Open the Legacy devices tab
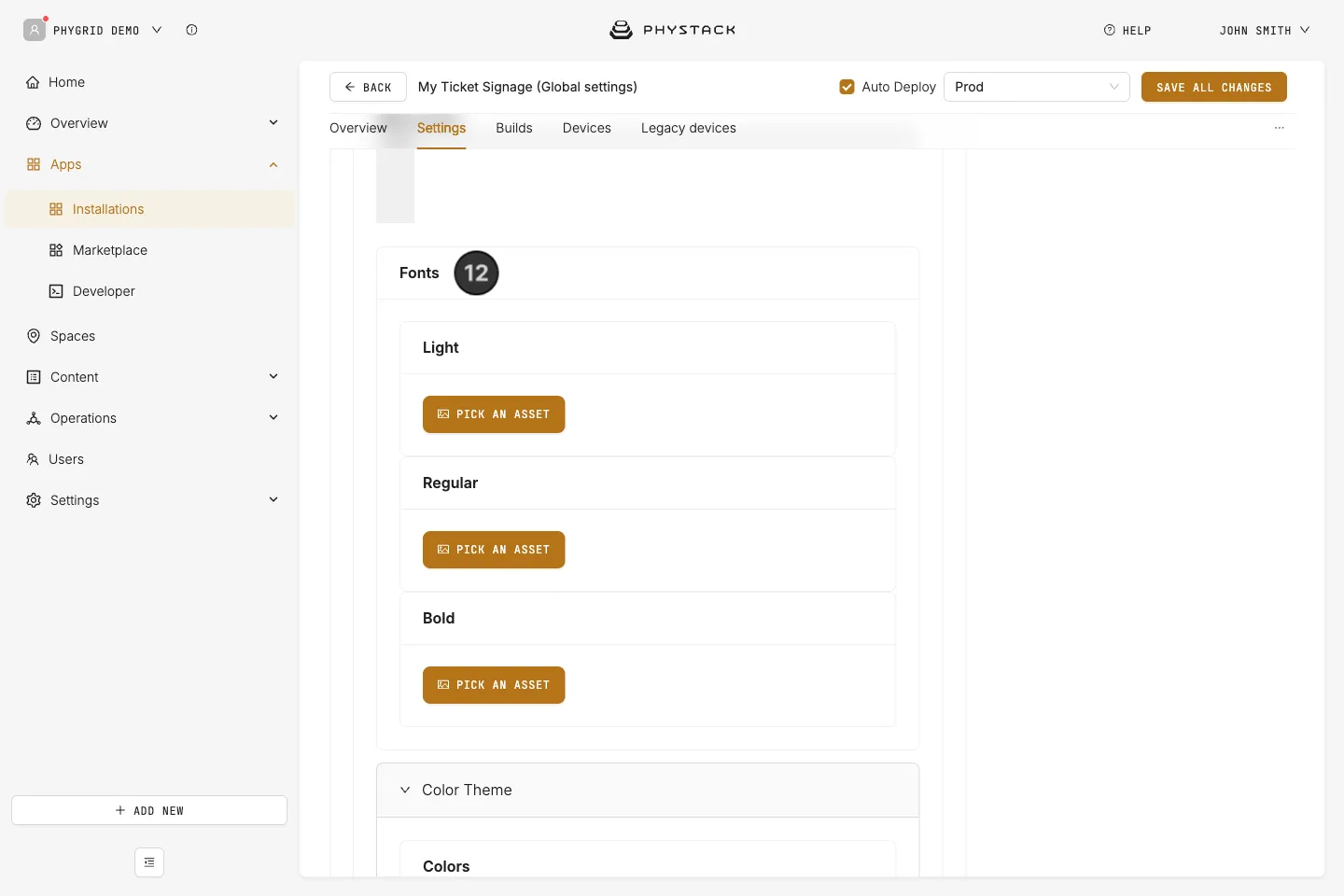This screenshot has width=1344, height=896. pos(689,128)
